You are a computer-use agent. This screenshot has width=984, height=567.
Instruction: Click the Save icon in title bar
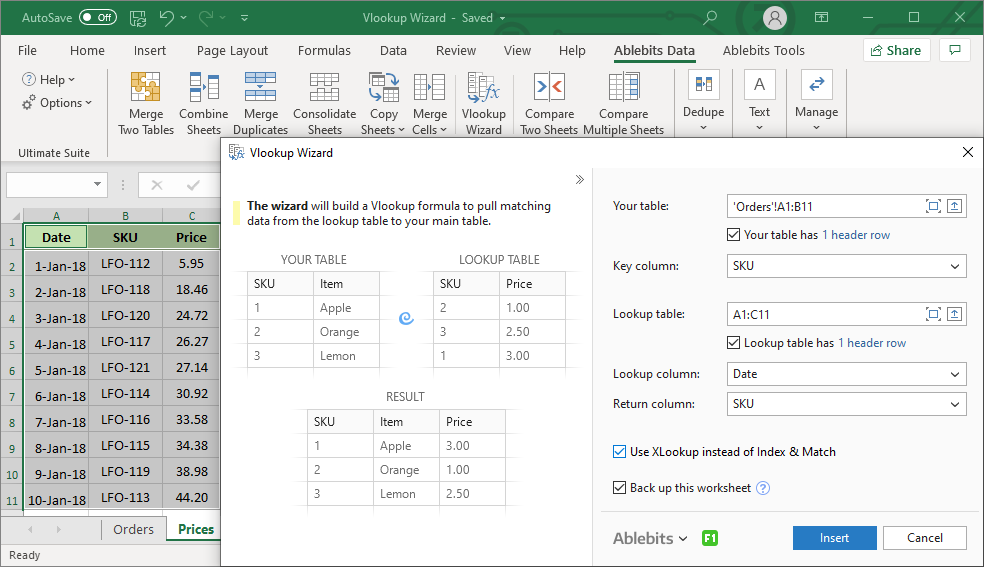pos(138,18)
